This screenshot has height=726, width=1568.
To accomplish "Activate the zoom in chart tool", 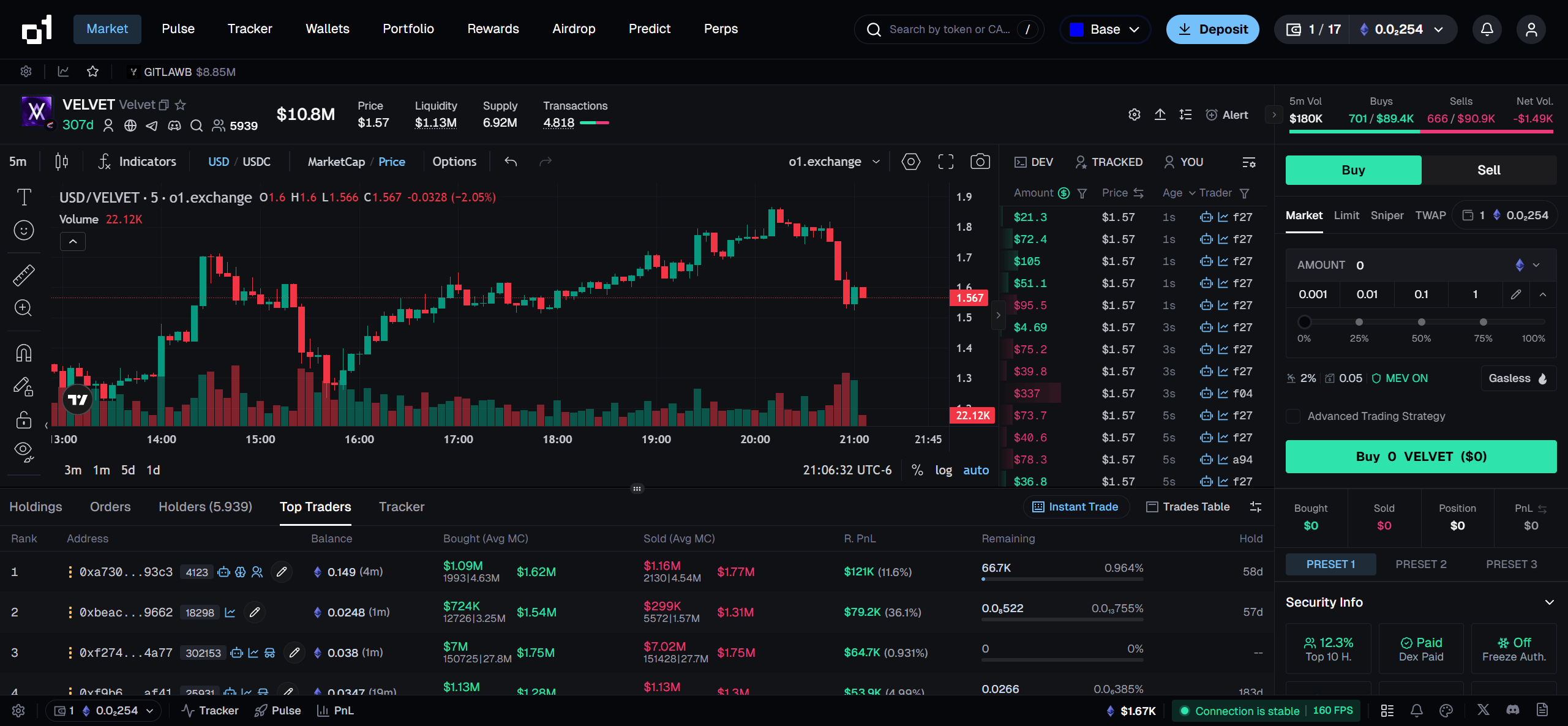I will [24, 308].
